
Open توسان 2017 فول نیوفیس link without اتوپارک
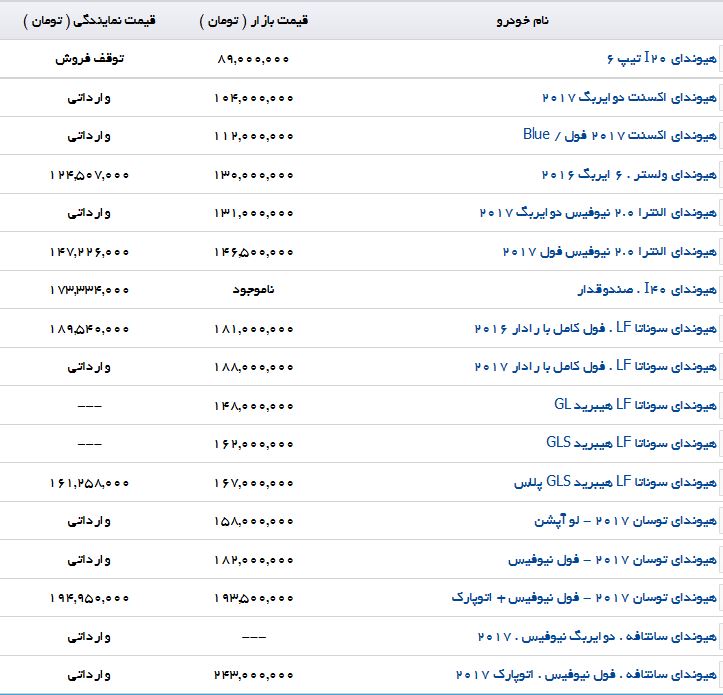click(612, 560)
